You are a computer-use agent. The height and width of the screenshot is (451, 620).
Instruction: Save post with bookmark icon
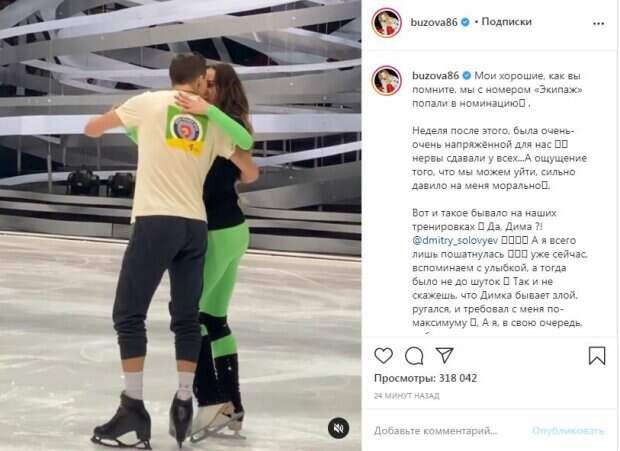pos(597,355)
